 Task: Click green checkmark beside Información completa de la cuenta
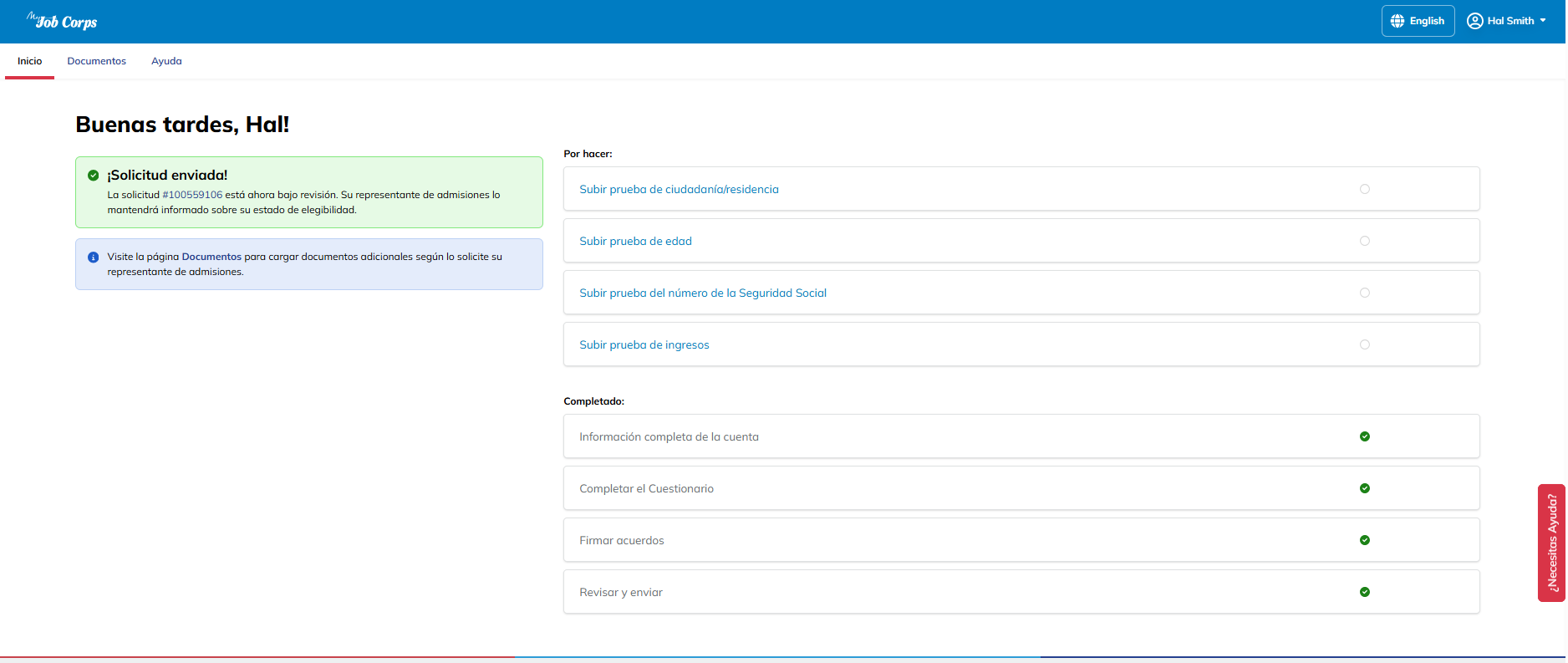click(x=1364, y=436)
